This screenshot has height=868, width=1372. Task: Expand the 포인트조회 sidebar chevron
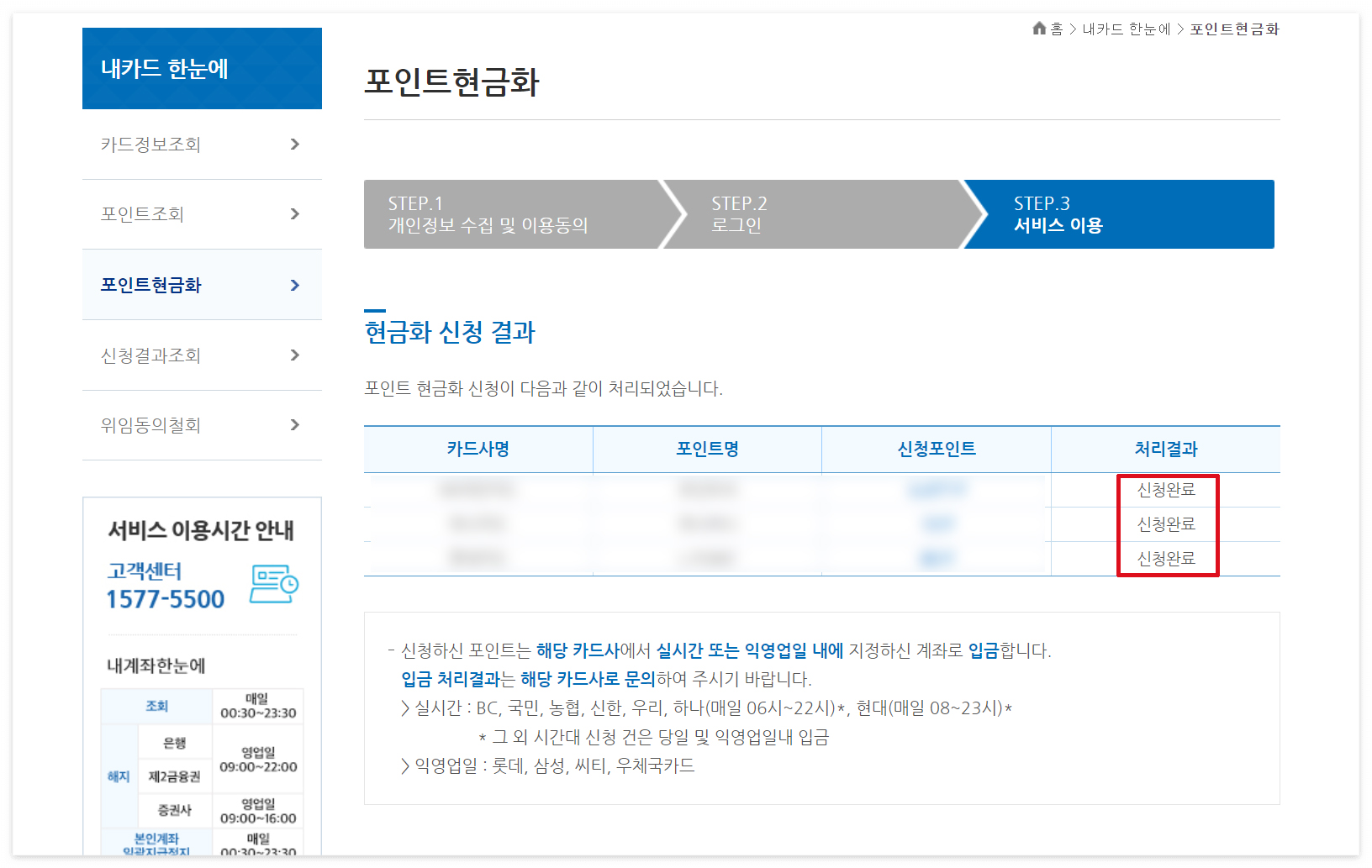click(295, 214)
